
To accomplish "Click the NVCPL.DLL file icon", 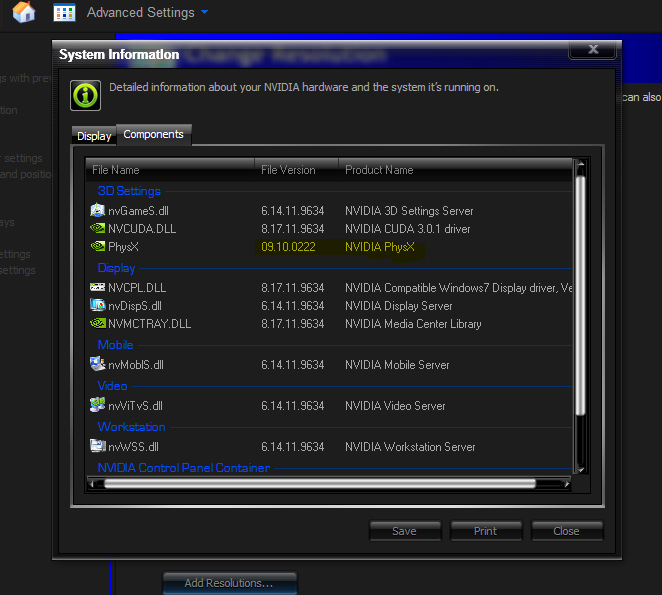I will click(x=98, y=288).
